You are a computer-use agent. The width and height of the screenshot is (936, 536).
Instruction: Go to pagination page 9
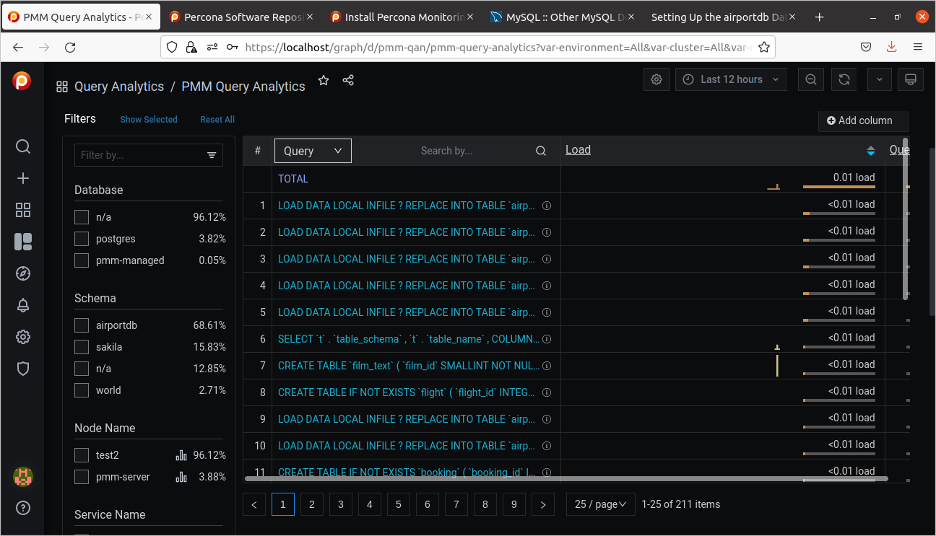[x=514, y=504]
